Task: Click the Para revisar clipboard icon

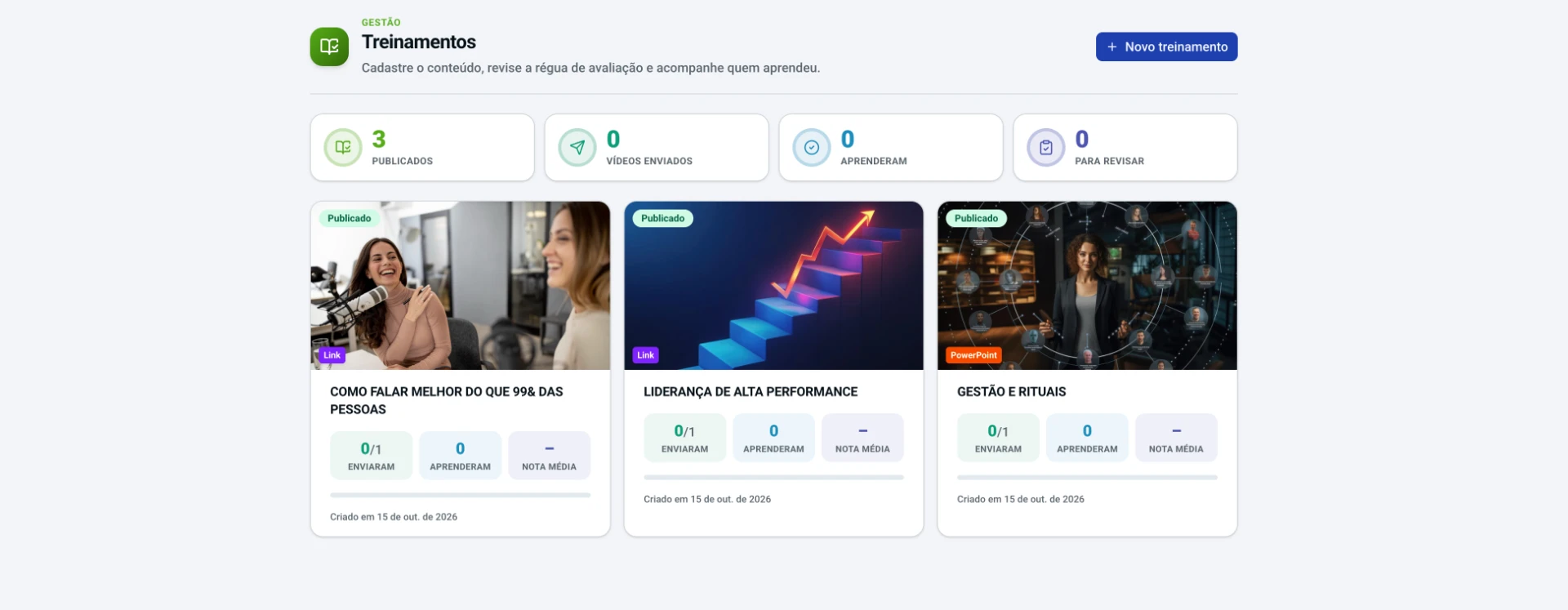Action: pyautogui.click(x=1046, y=148)
